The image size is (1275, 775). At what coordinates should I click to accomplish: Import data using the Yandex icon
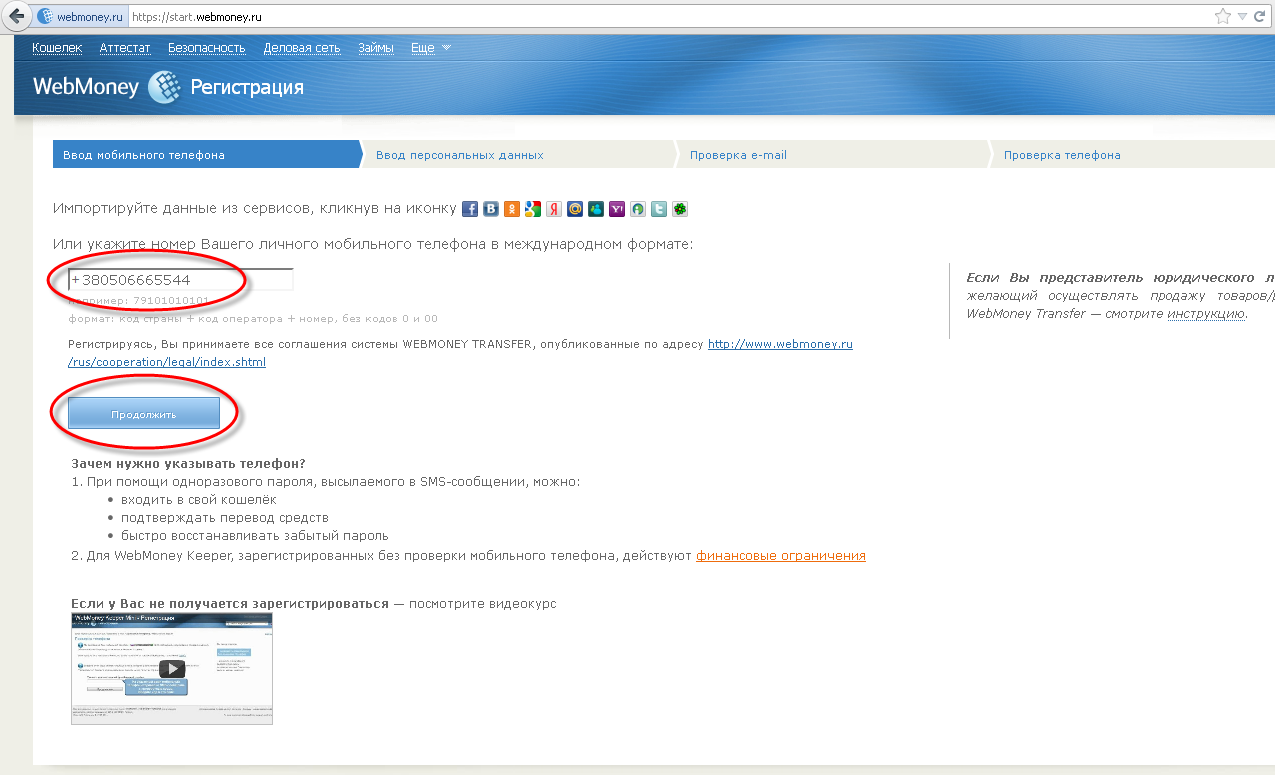[x=554, y=209]
